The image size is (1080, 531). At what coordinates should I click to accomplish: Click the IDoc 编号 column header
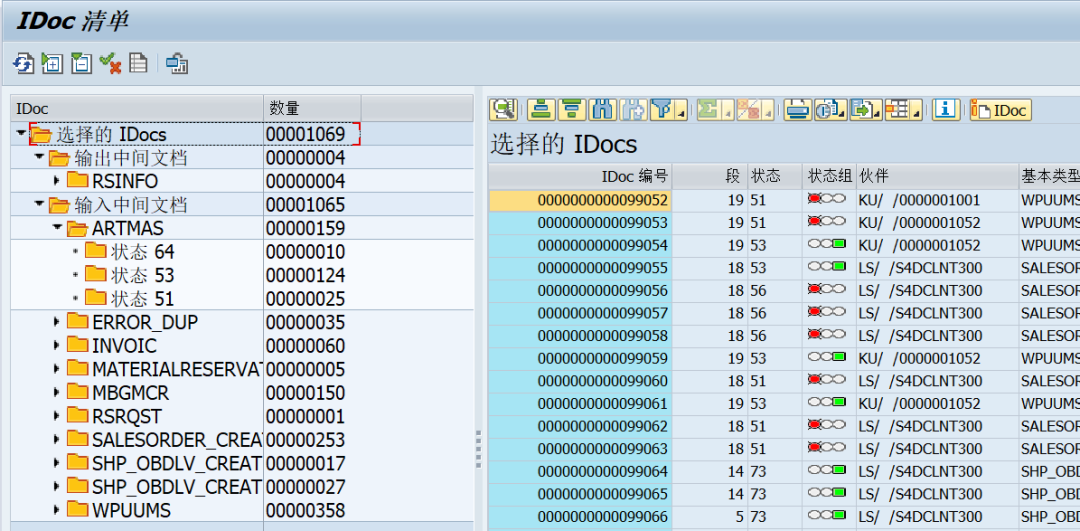click(x=581, y=176)
